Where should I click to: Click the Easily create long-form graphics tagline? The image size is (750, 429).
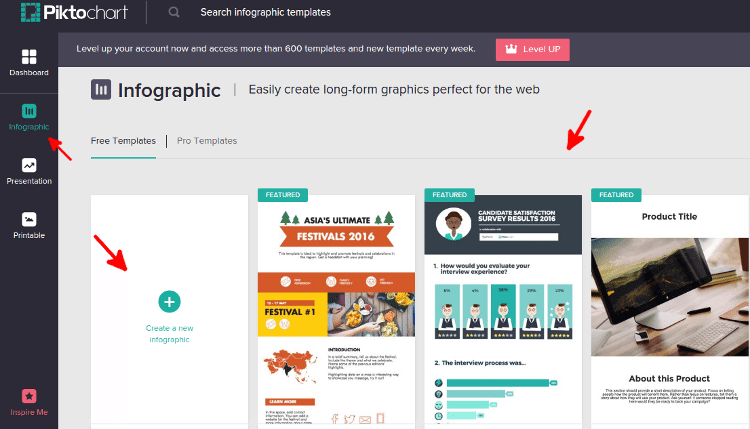[x=394, y=89]
